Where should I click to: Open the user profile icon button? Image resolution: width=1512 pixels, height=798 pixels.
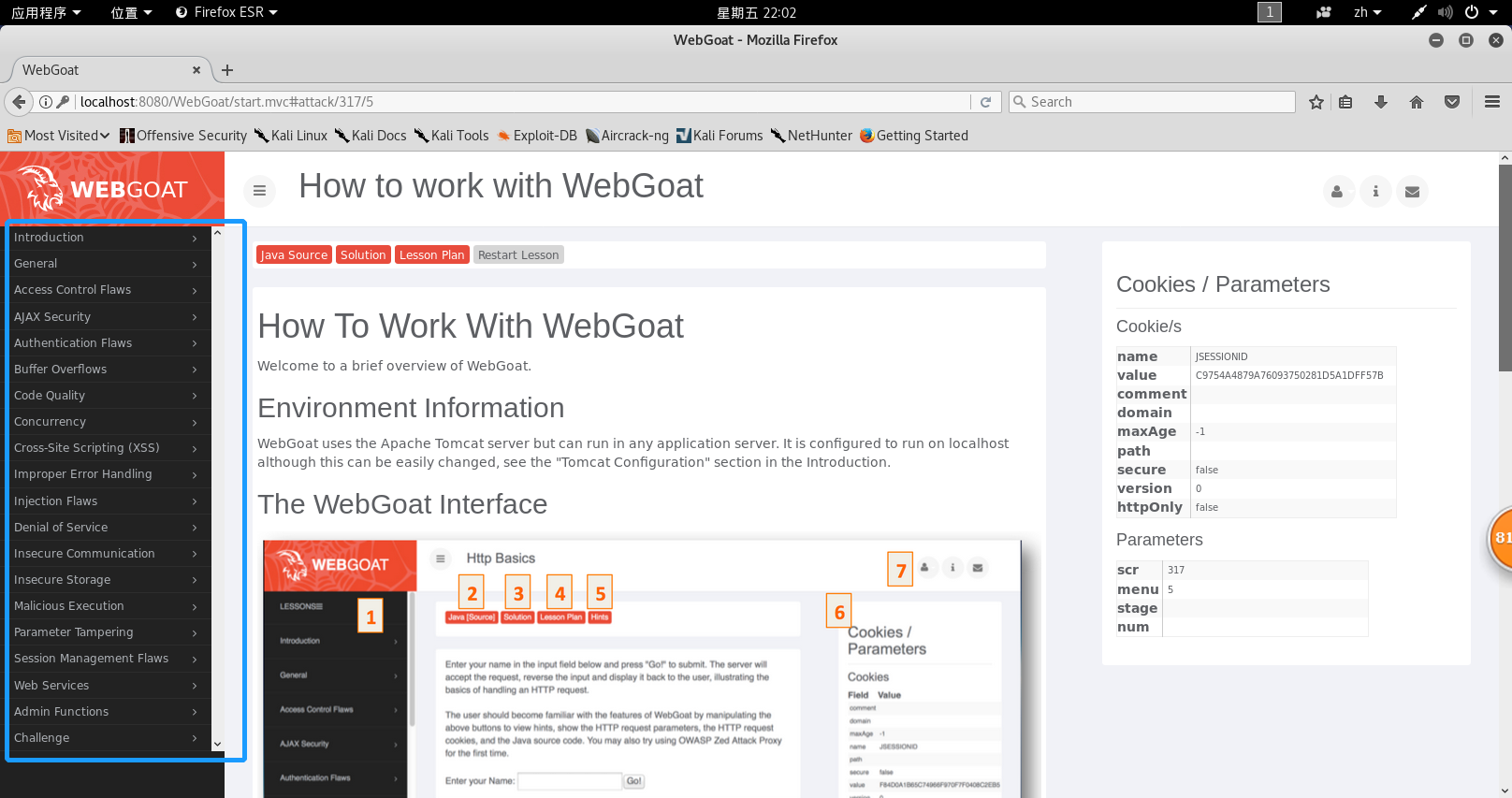(1337, 192)
